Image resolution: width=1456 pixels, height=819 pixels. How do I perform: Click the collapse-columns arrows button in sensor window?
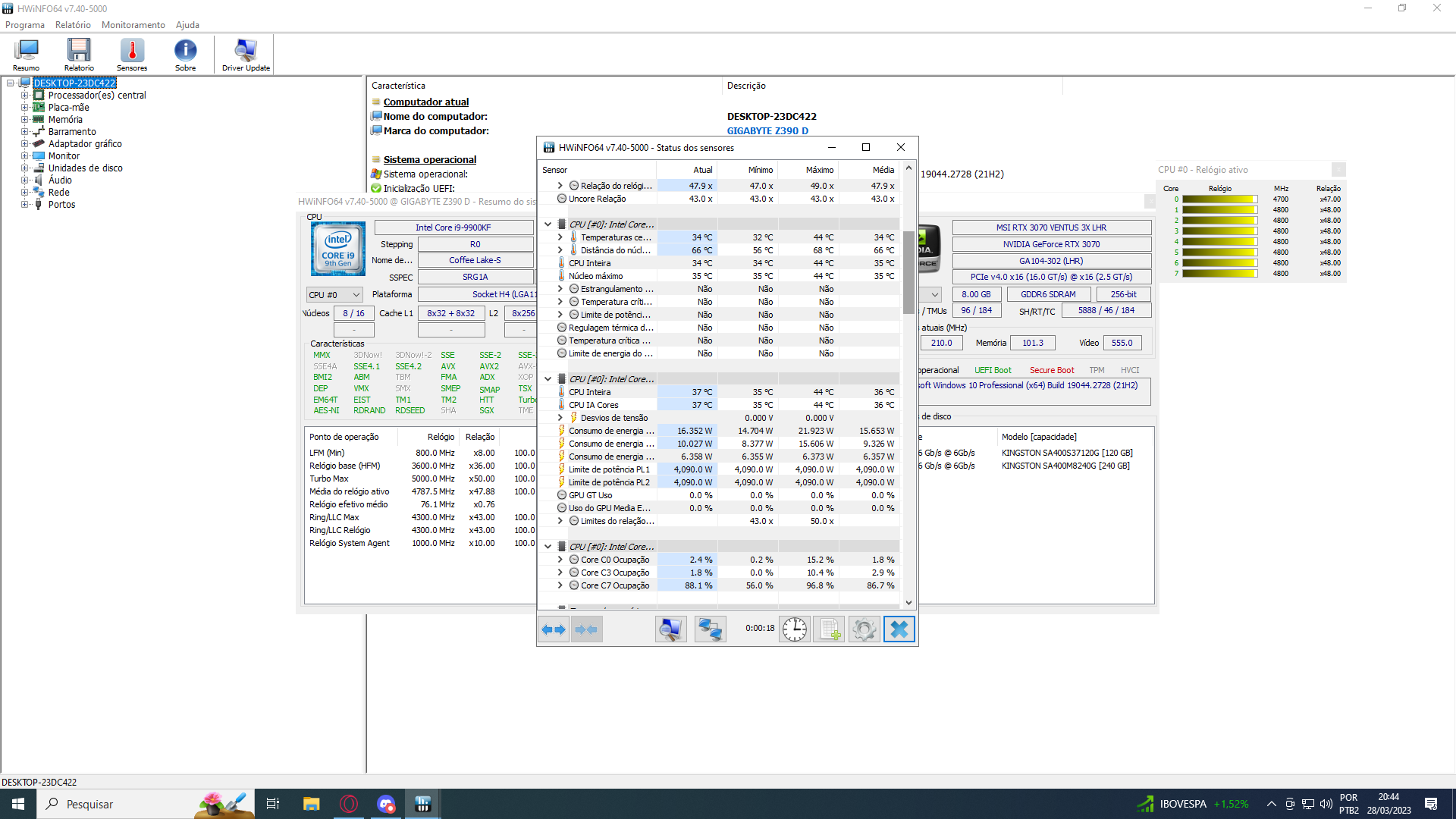(x=587, y=629)
